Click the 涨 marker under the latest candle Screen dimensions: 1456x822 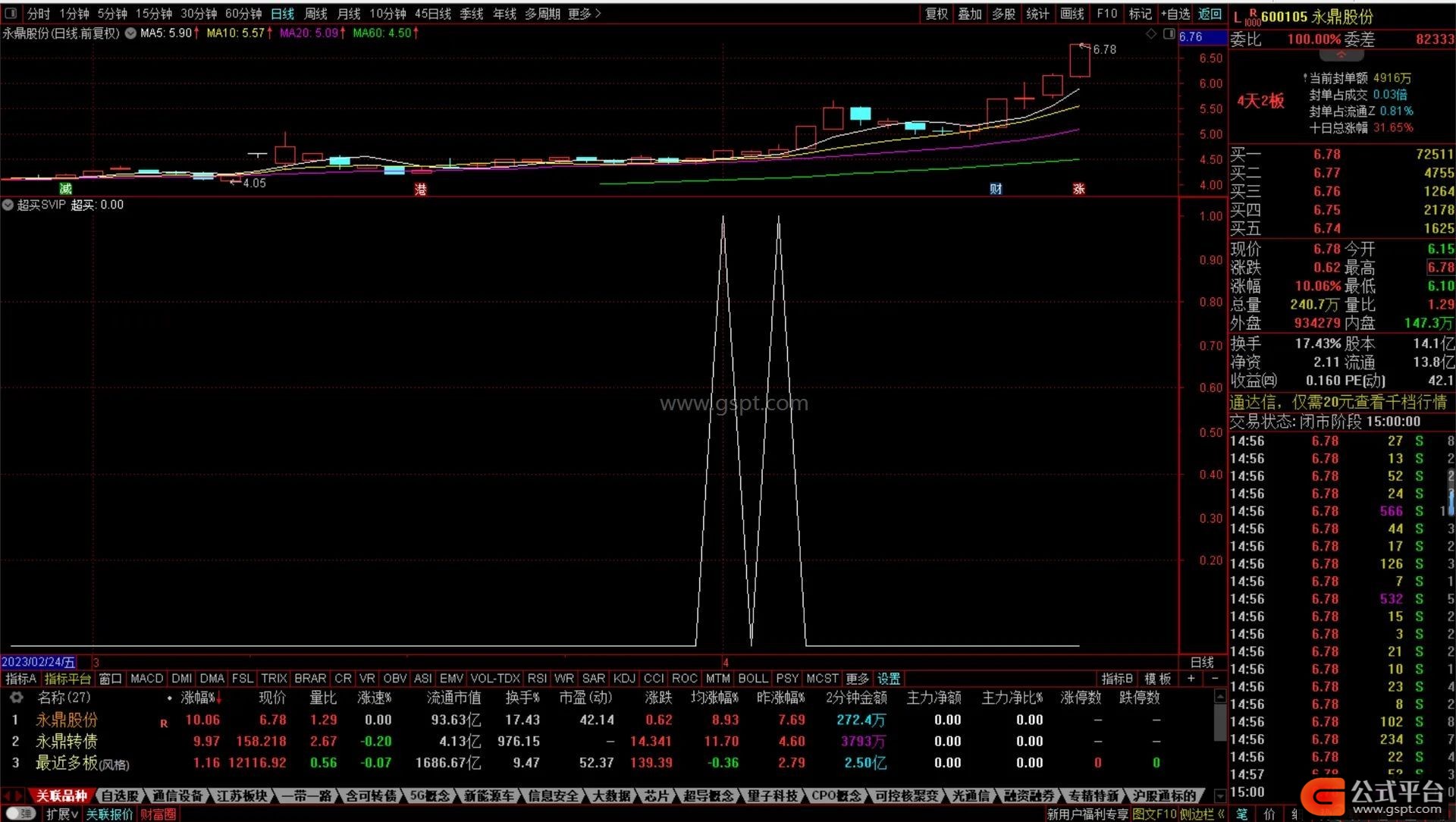1078,189
